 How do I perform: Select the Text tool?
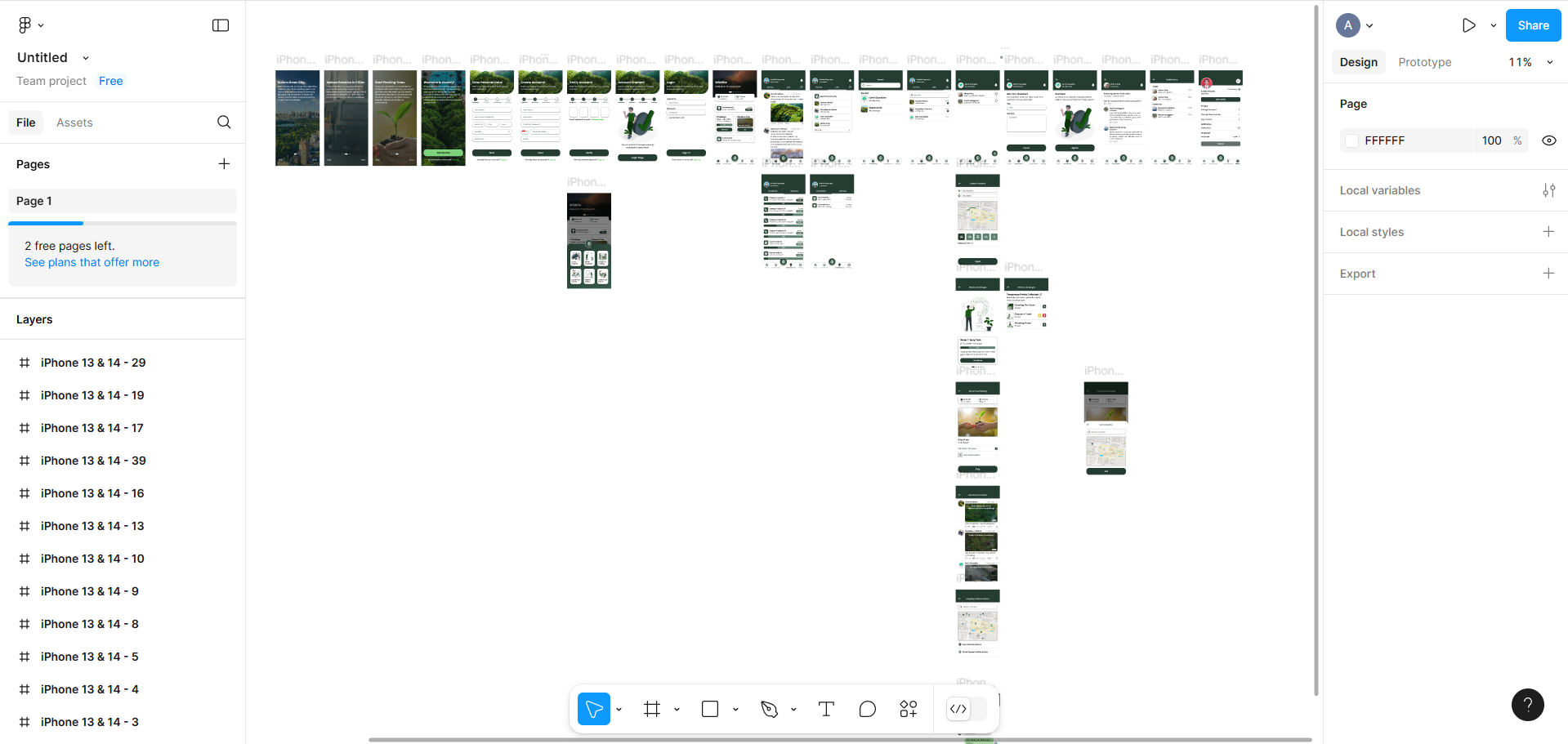click(826, 709)
